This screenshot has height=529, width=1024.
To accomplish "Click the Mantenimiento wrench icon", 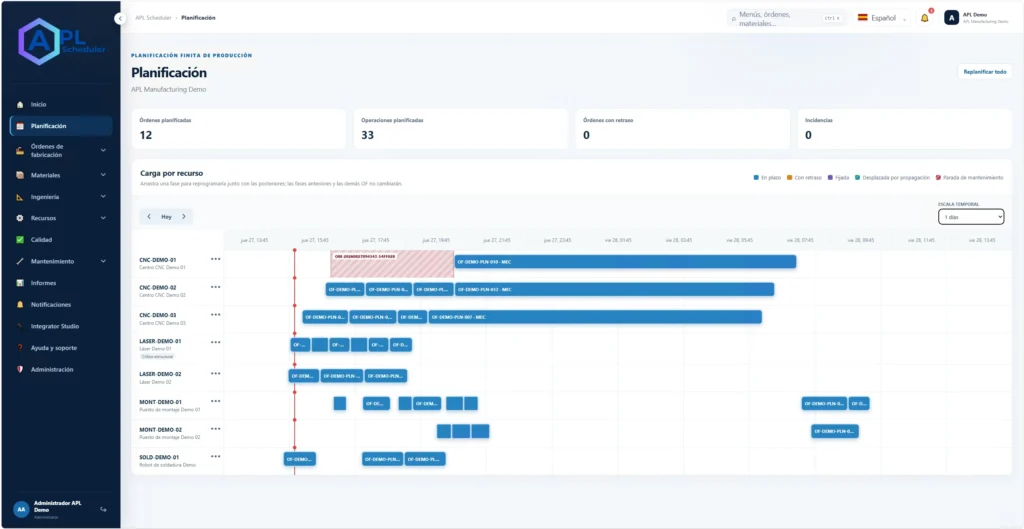I will (x=20, y=261).
